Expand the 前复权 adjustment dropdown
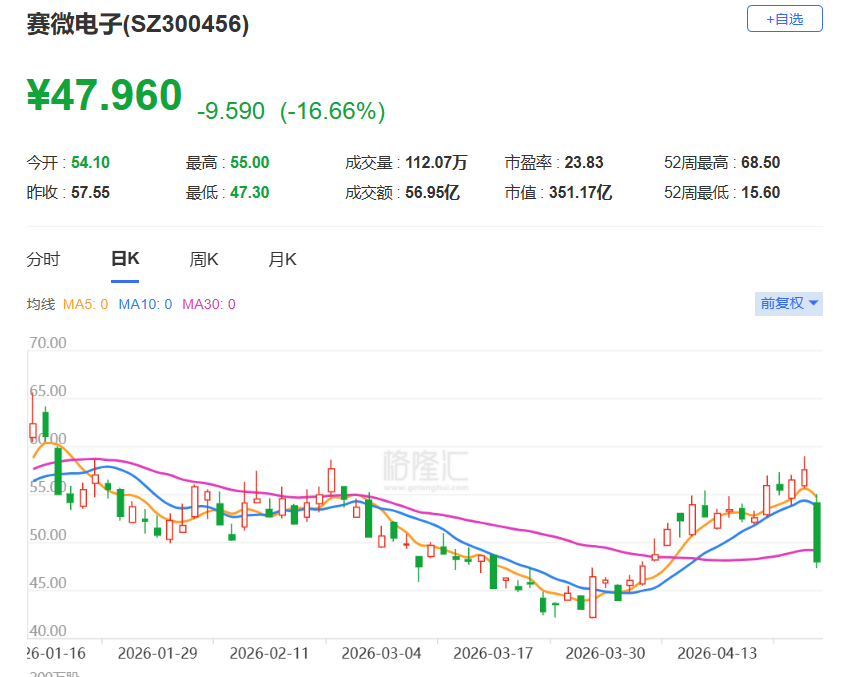The height and width of the screenshot is (677, 847). pos(789,304)
